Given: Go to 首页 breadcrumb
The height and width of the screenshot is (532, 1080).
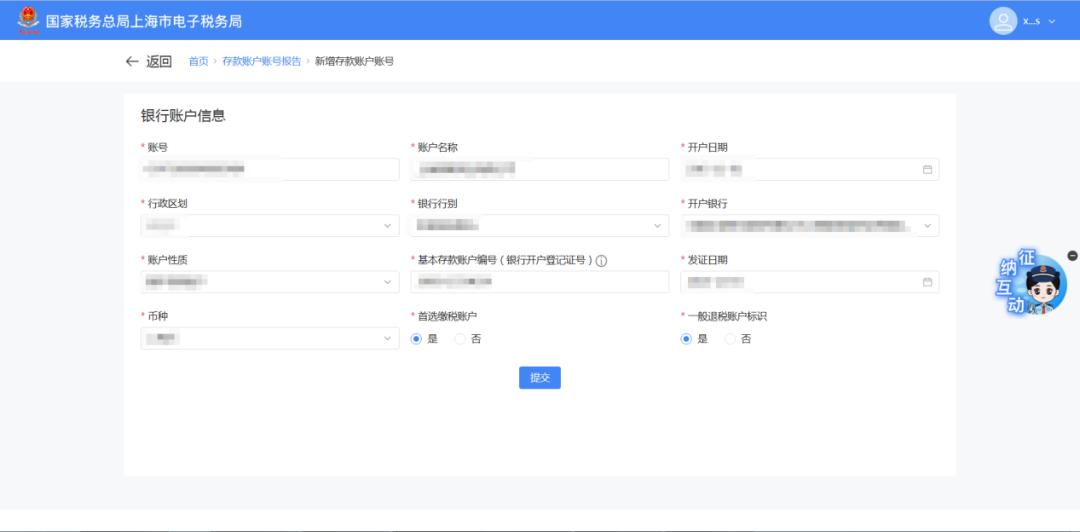Looking at the screenshot, I should (x=198, y=61).
